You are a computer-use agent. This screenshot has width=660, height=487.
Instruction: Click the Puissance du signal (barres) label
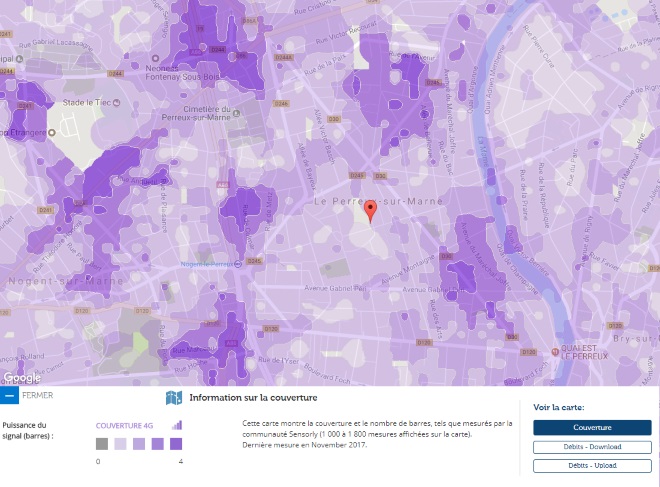tap(28, 431)
